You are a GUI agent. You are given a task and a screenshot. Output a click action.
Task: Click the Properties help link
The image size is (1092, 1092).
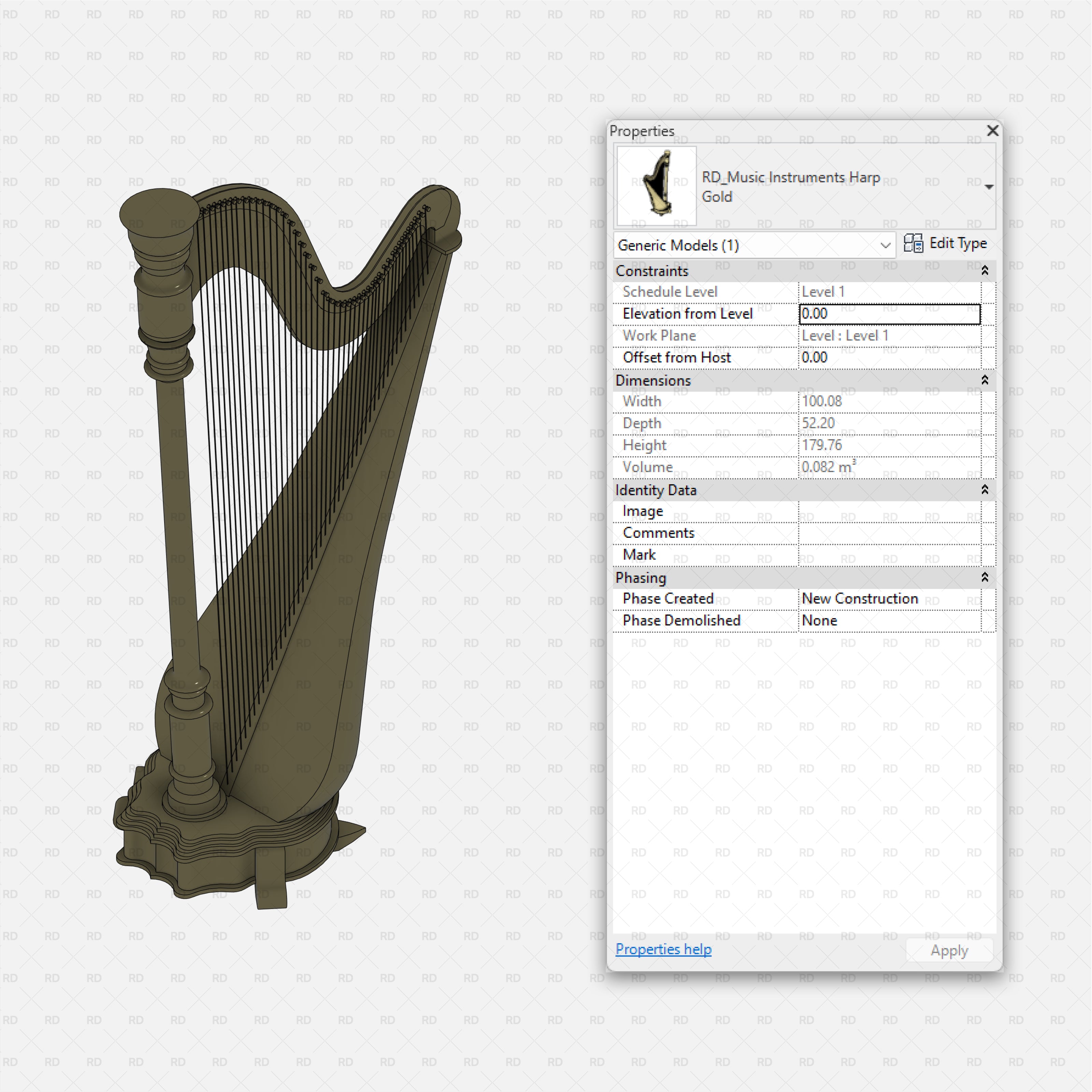coord(663,949)
